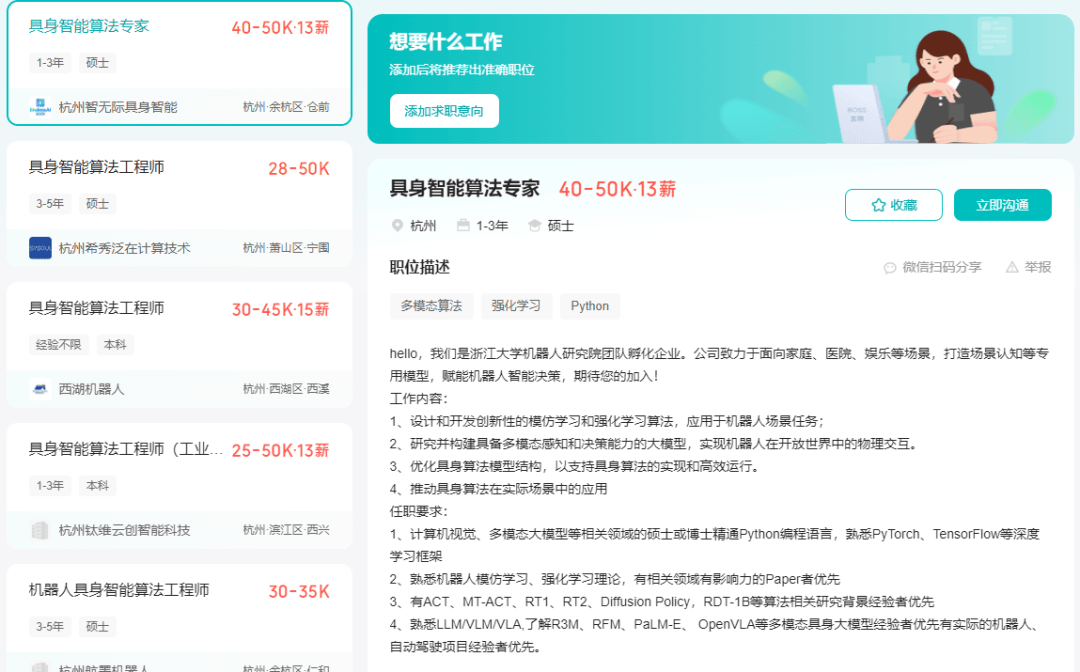Viewport: 1080px width, 672px height.
Task: Select the Python skill tag
Action: [x=590, y=306]
